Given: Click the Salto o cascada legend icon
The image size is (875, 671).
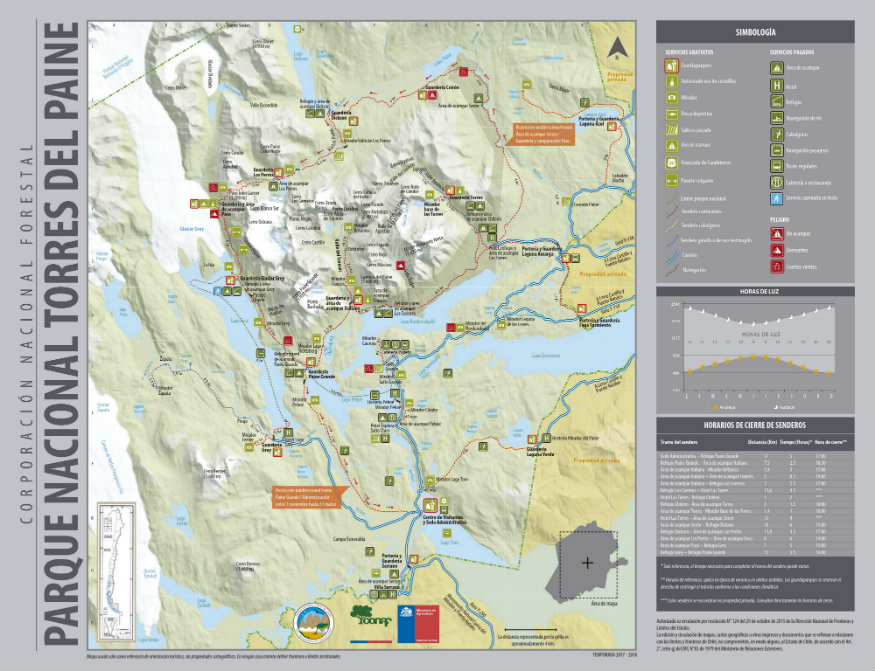Looking at the screenshot, I should pos(671,130).
